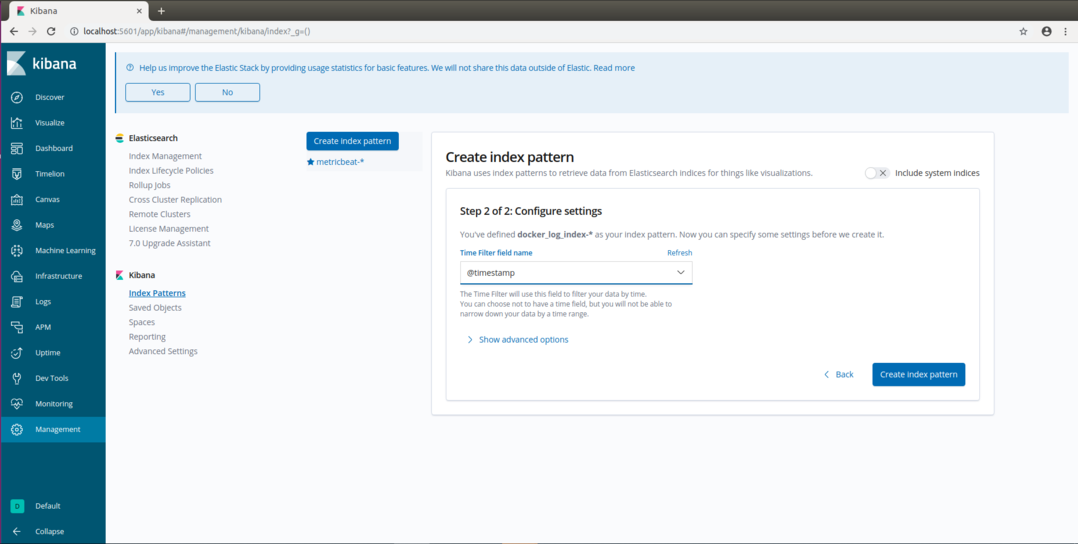Go Back to previous step
This screenshot has height=544, width=1078.
[x=839, y=375]
